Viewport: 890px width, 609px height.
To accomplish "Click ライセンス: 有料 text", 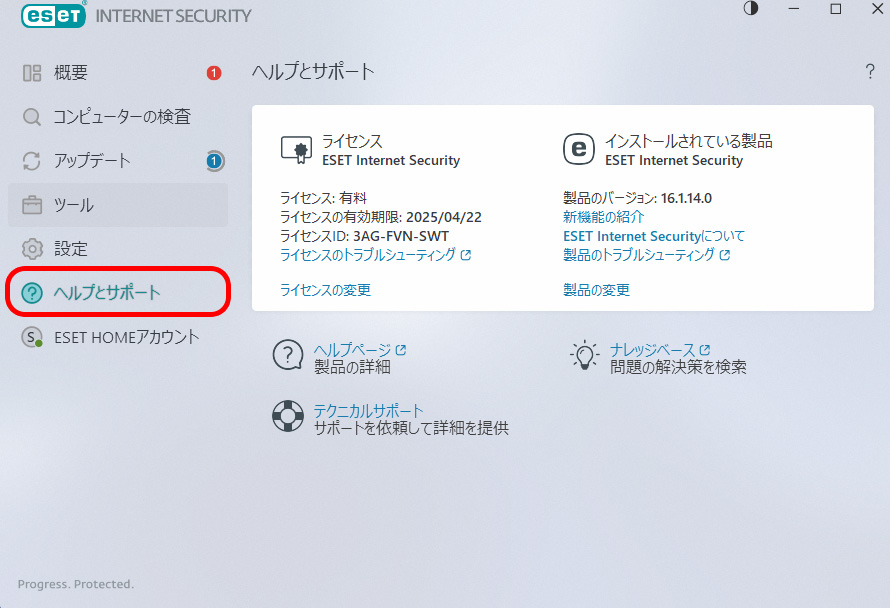I will pos(324,198).
